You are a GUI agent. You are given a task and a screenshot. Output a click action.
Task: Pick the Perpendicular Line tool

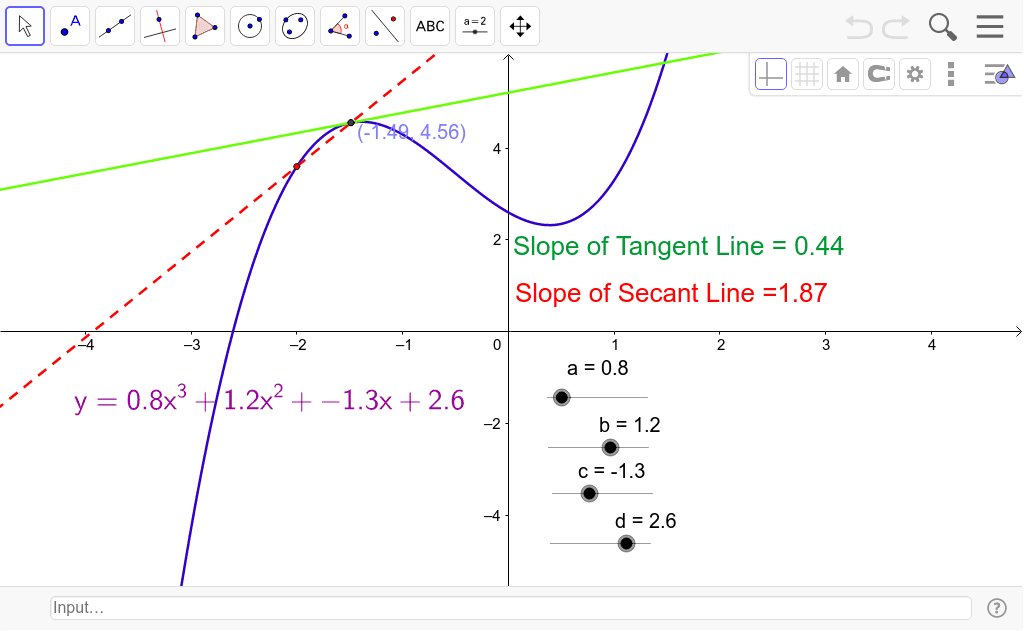pyautogui.click(x=160, y=26)
